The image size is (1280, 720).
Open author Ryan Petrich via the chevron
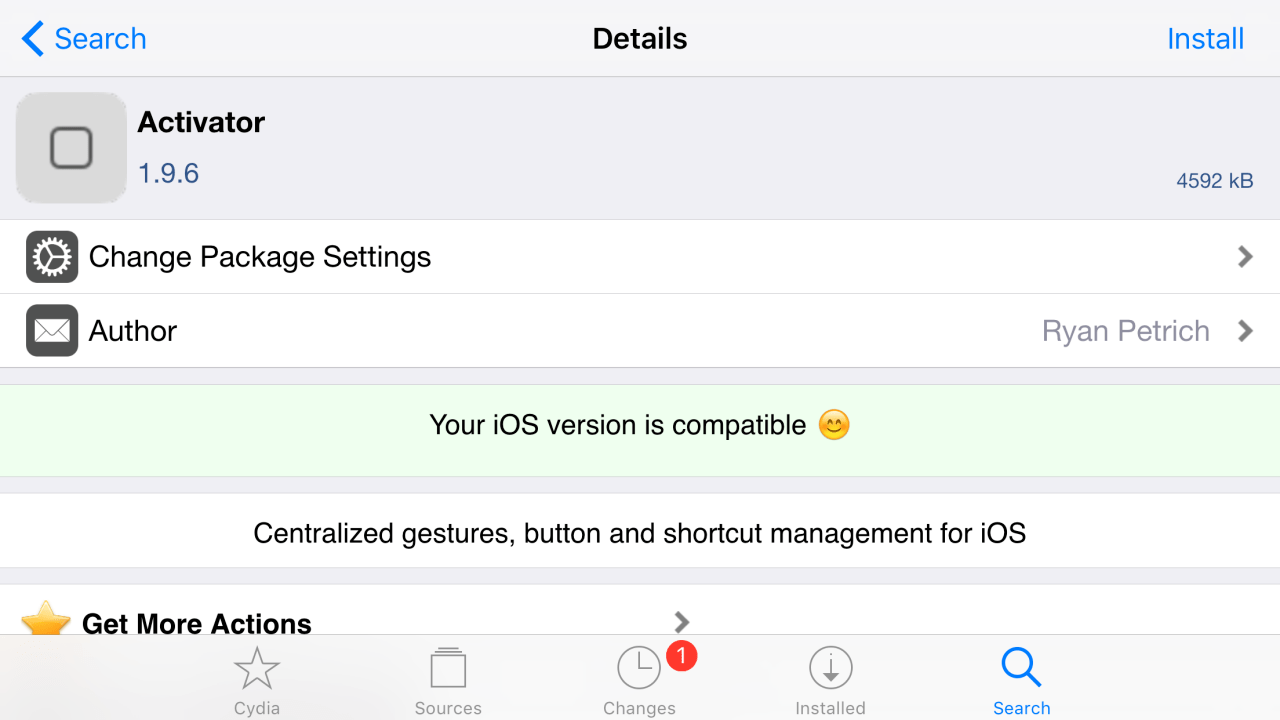point(1246,330)
